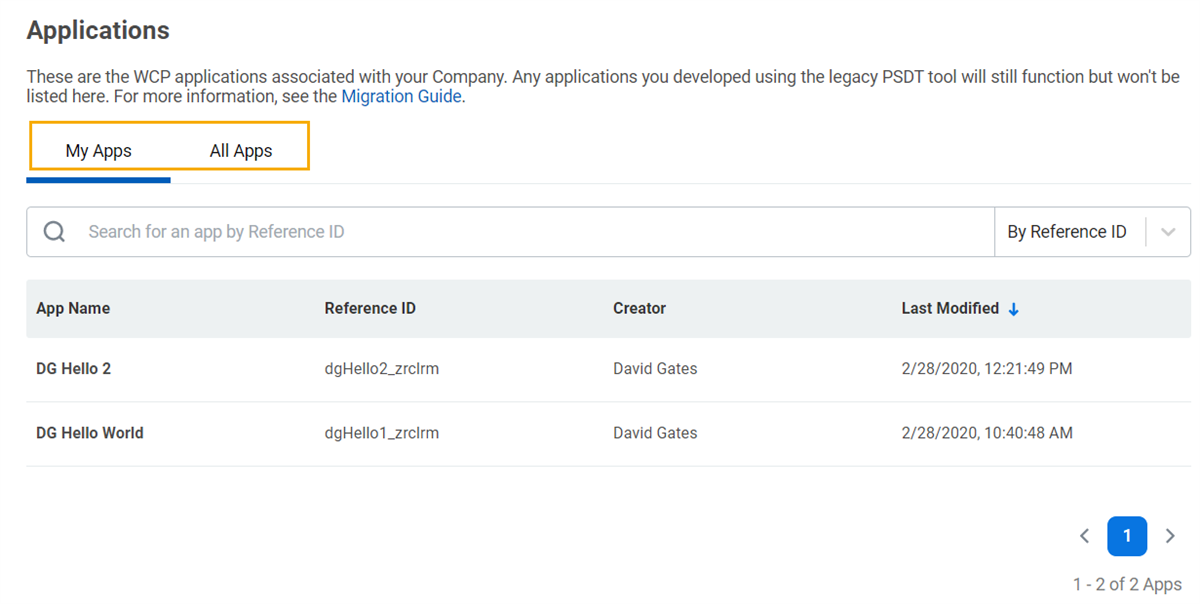Select reference ID dgHello1_zrclrm cell
Image resolution: width=1200 pixels, height=604 pixels.
[382, 433]
